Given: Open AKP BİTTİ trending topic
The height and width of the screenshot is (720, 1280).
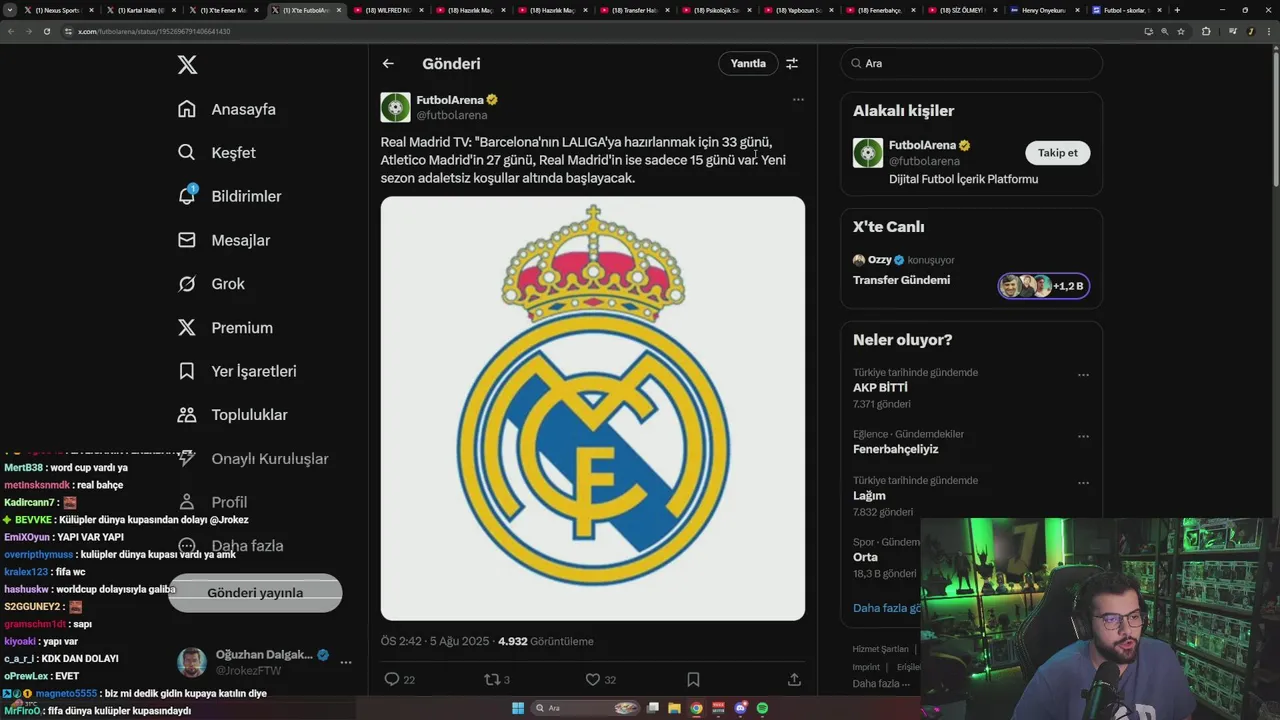Looking at the screenshot, I should [x=880, y=388].
